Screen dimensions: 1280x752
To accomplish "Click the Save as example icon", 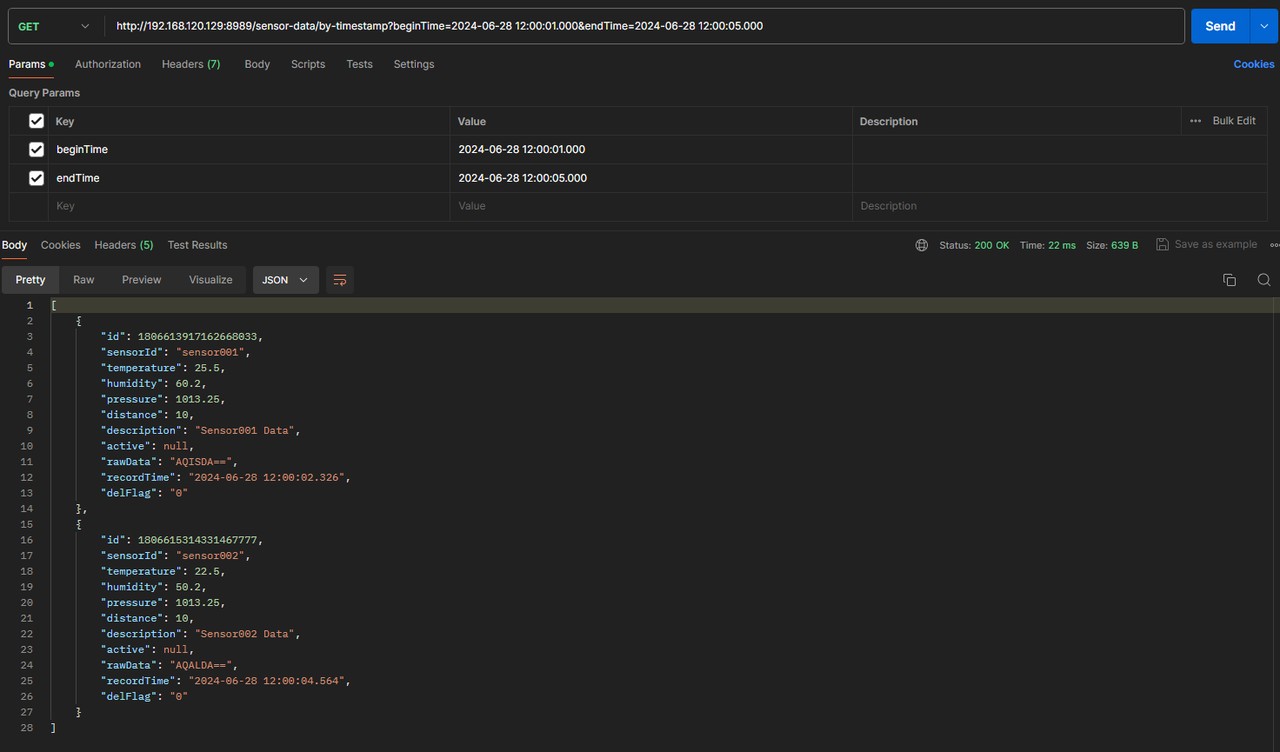I will point(1162,245).
